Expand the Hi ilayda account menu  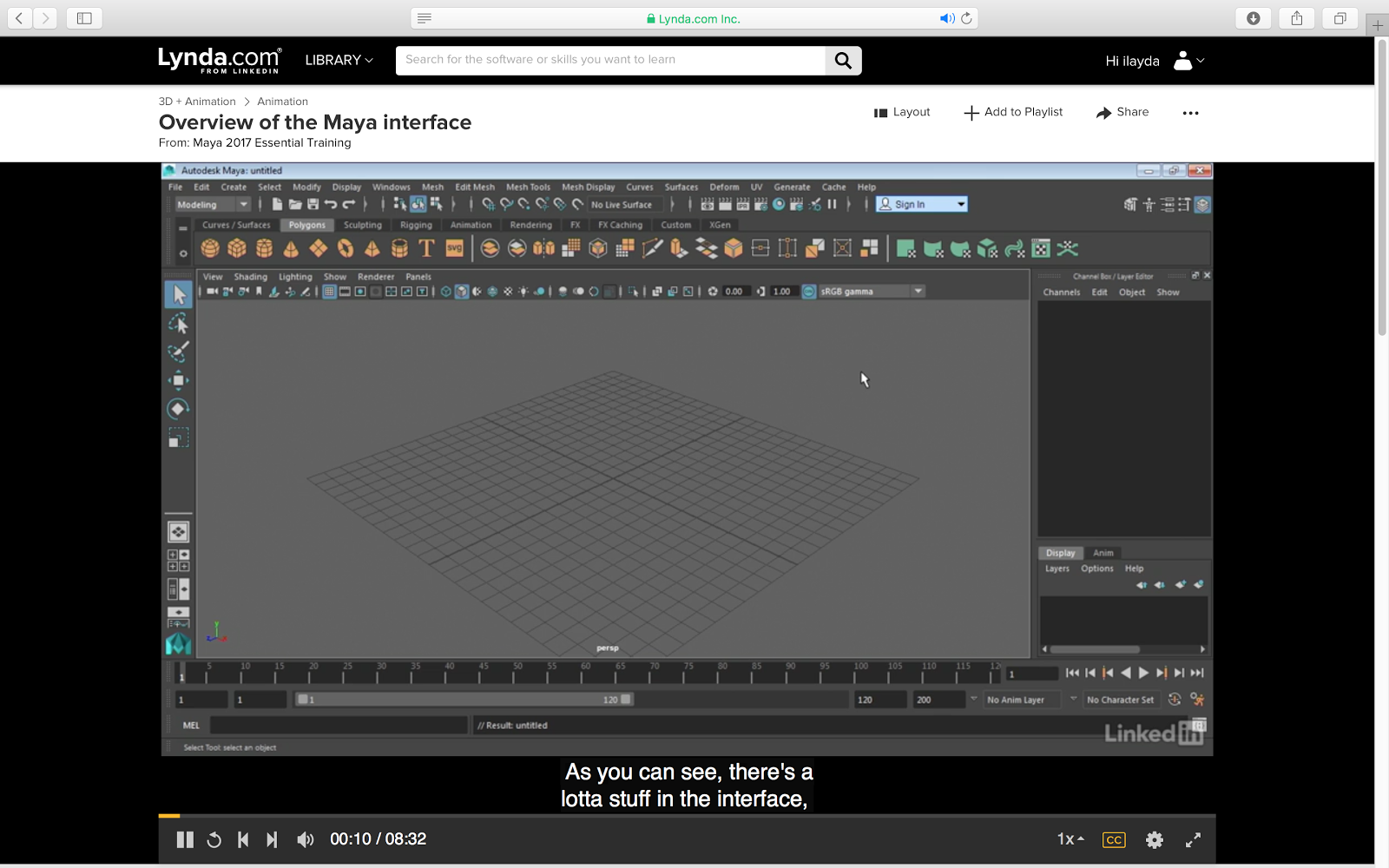(1155, 61)
